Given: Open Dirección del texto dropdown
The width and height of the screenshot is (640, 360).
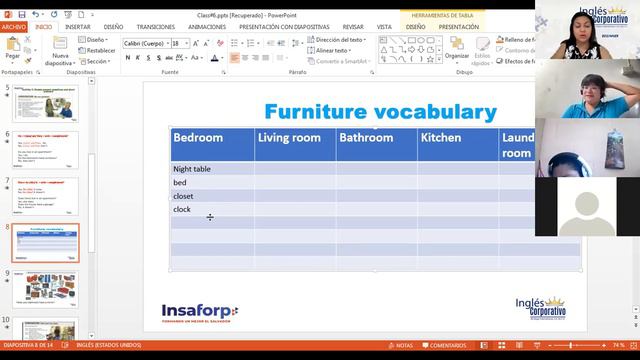Looking at the screenshot, I should pyautogui.click(x=337, y=40).
